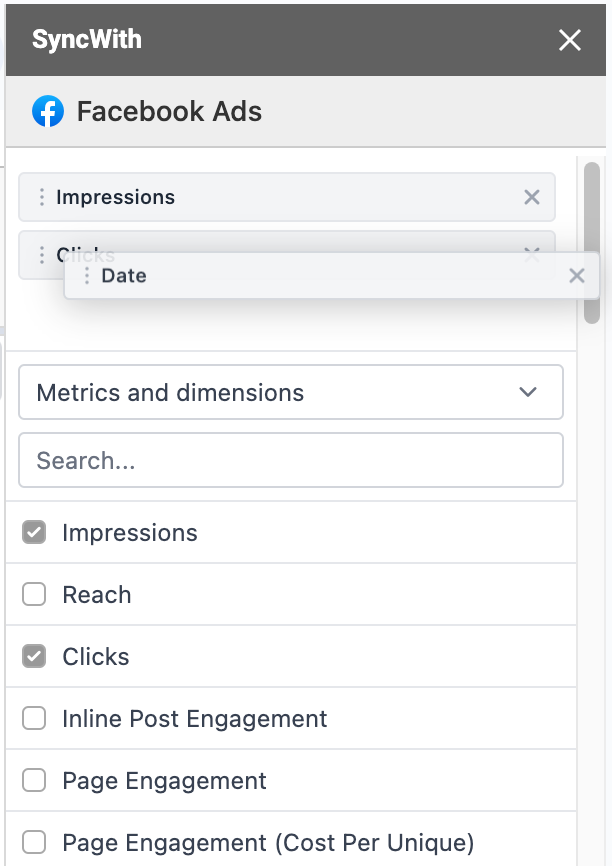Grab the Impressions chip drag handle

41,197
